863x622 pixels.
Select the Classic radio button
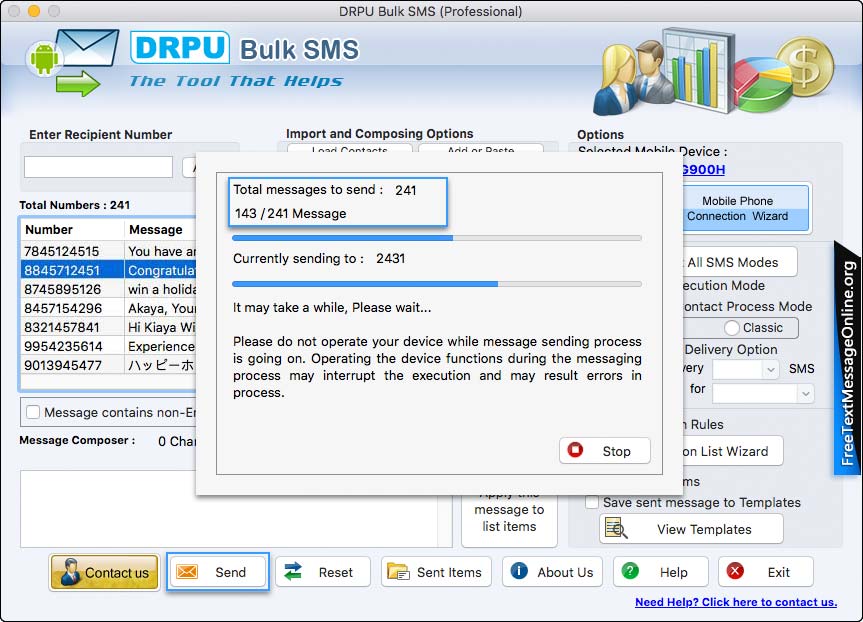tap(731, 328)
